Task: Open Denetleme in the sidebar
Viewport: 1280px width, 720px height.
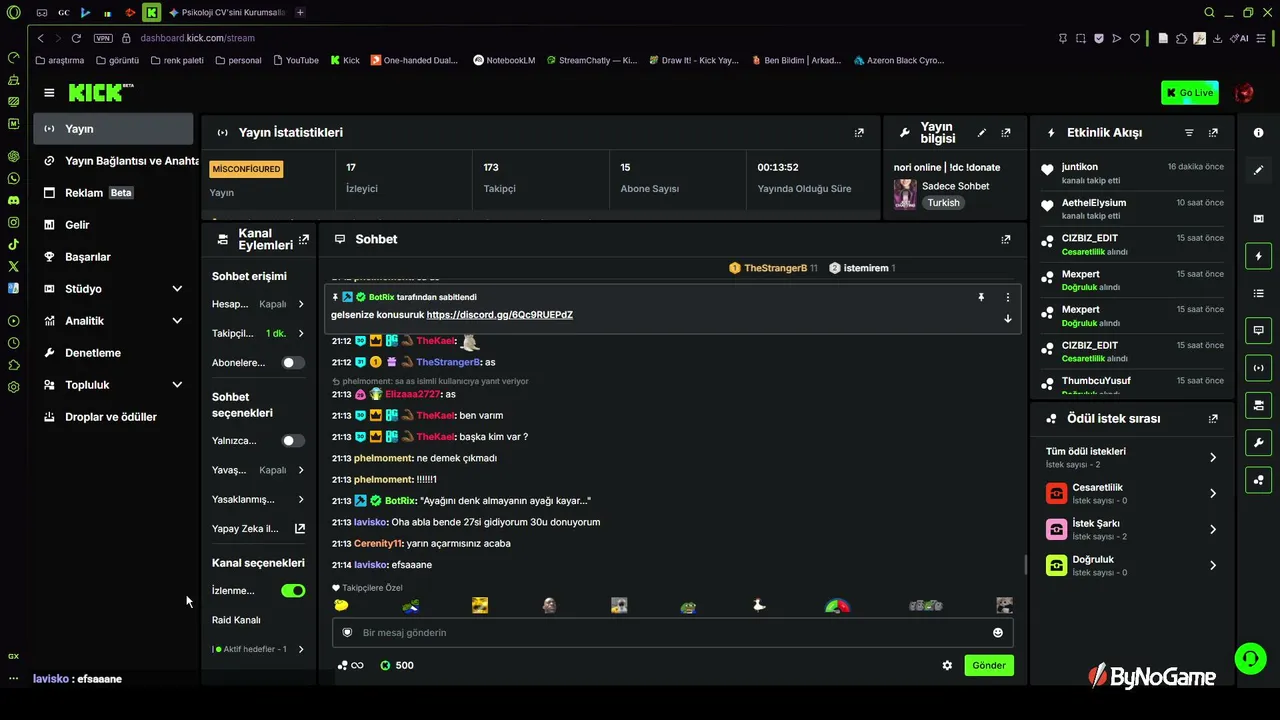Action: click(x=112, y=353)
